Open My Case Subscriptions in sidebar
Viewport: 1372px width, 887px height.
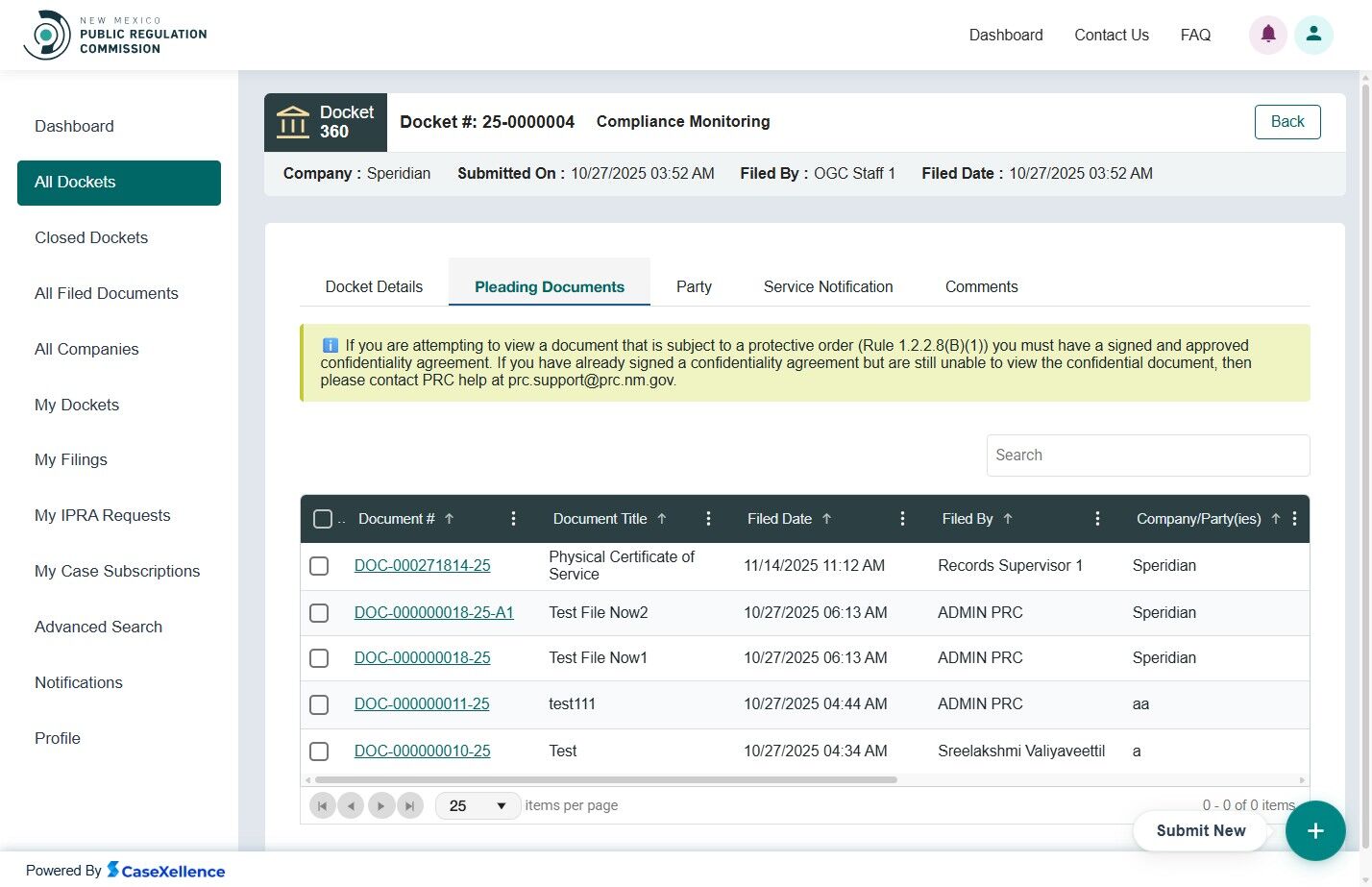[119, 571]
